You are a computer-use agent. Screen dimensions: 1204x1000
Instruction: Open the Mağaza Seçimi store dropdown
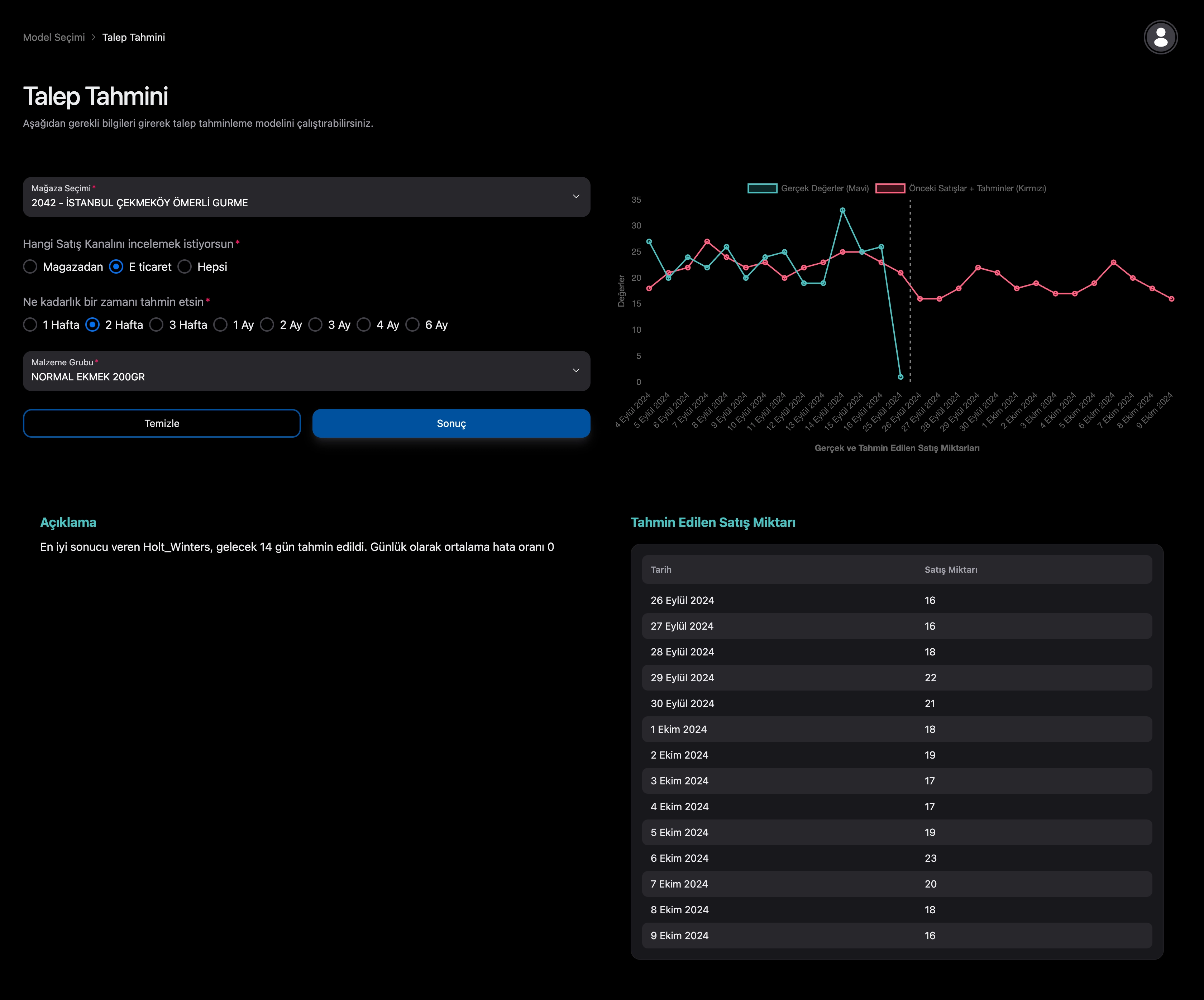tap(306, 197)
